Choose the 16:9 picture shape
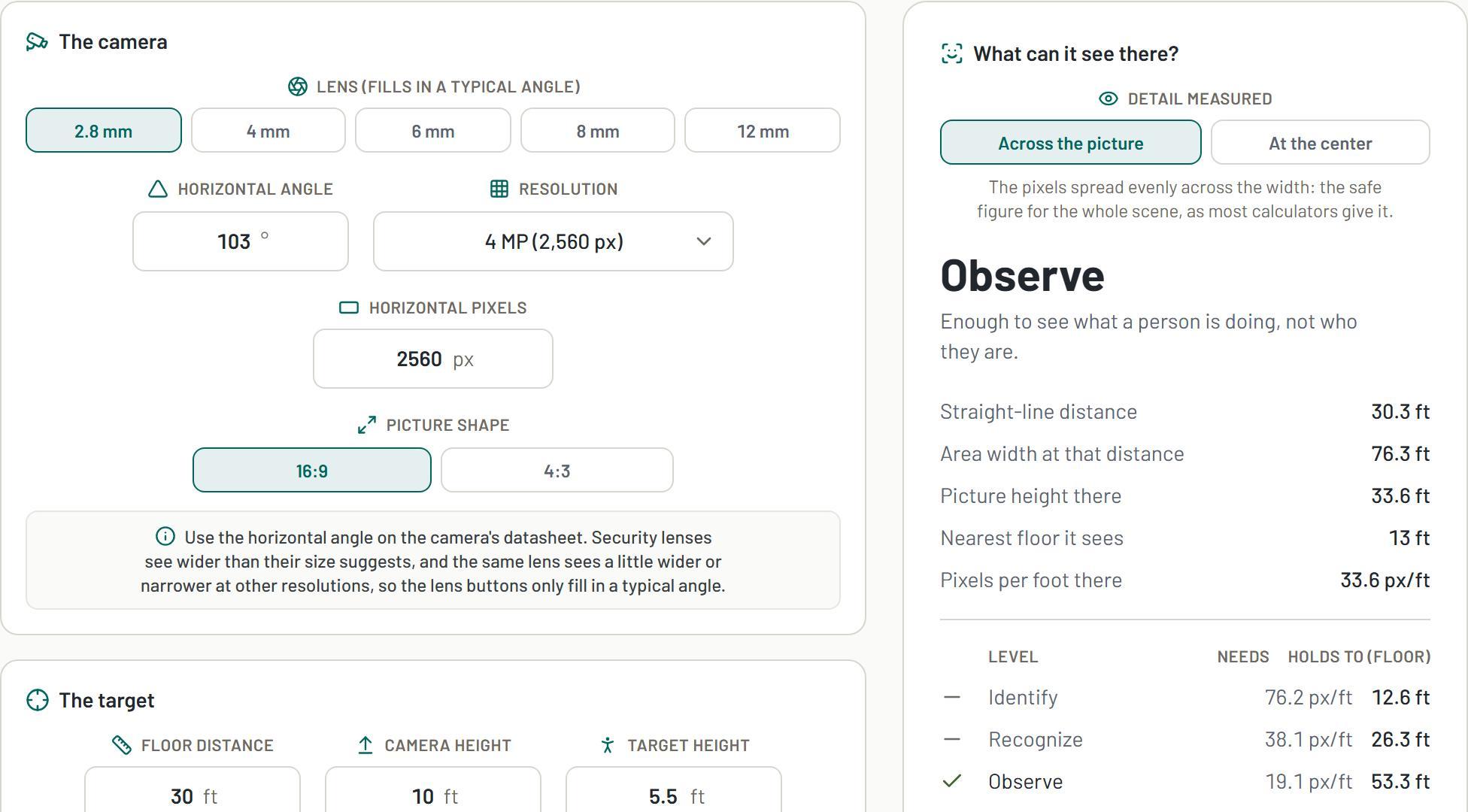The height and width of the screenshot is (812, 1468). coord(312,470)
